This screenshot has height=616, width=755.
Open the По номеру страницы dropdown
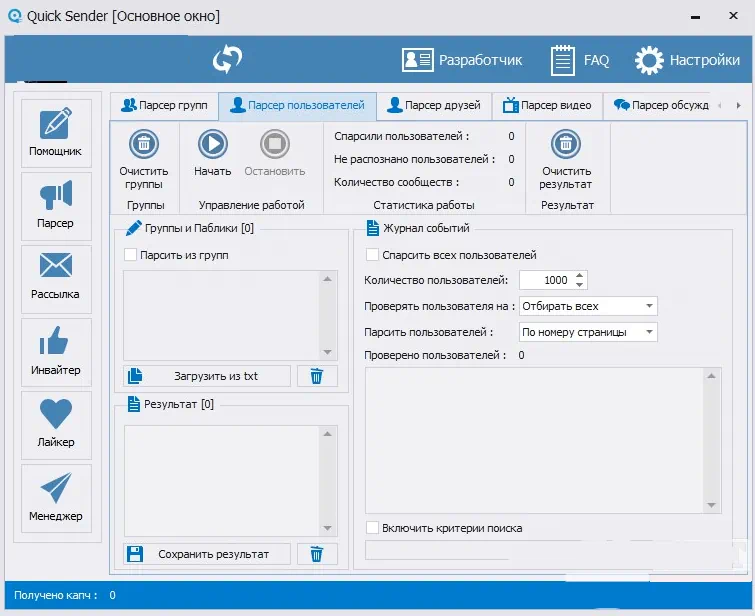click(x=588, y=332)
